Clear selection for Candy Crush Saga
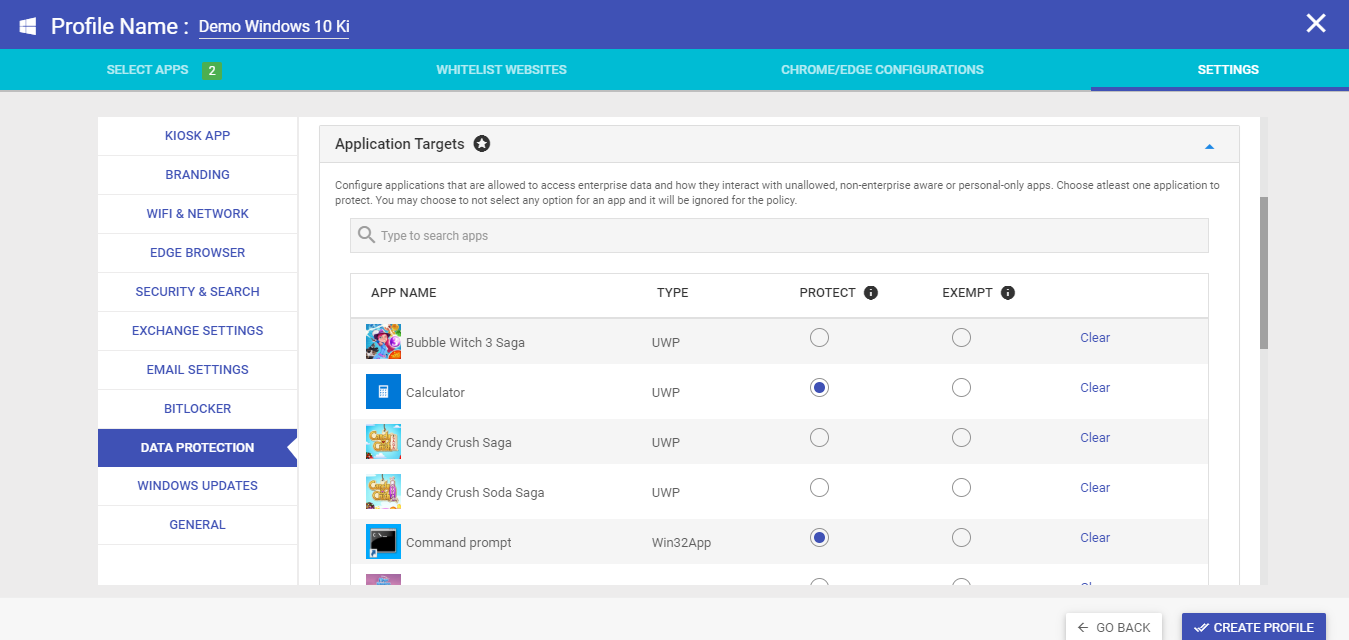Viewport: 1349px width, 640px height. click(x=1095, y=438)
